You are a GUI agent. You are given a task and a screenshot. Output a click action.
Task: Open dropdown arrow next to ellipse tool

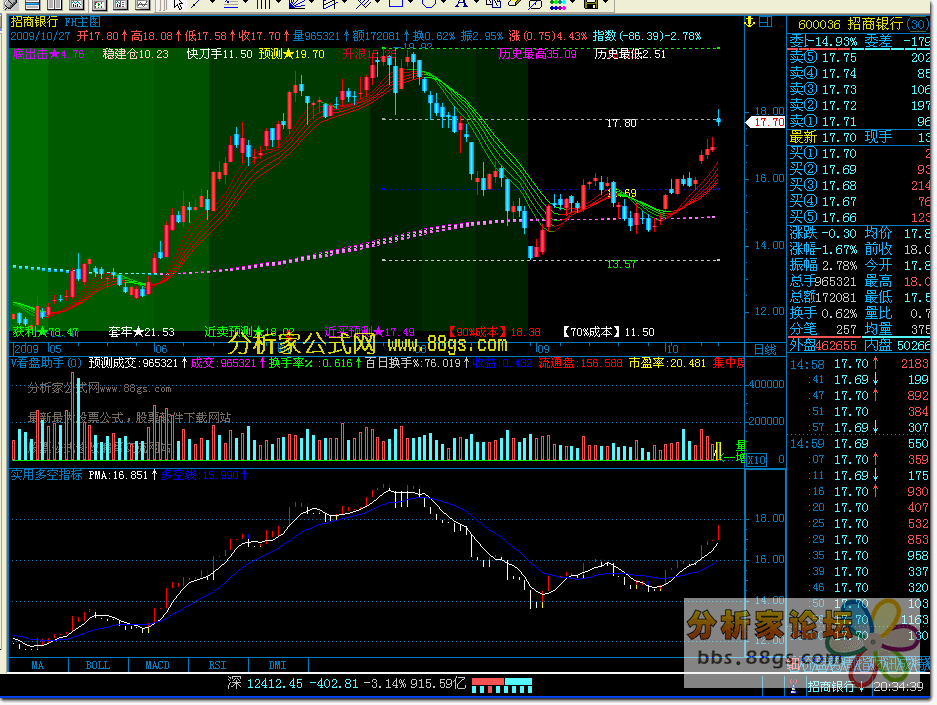(443, 3)
